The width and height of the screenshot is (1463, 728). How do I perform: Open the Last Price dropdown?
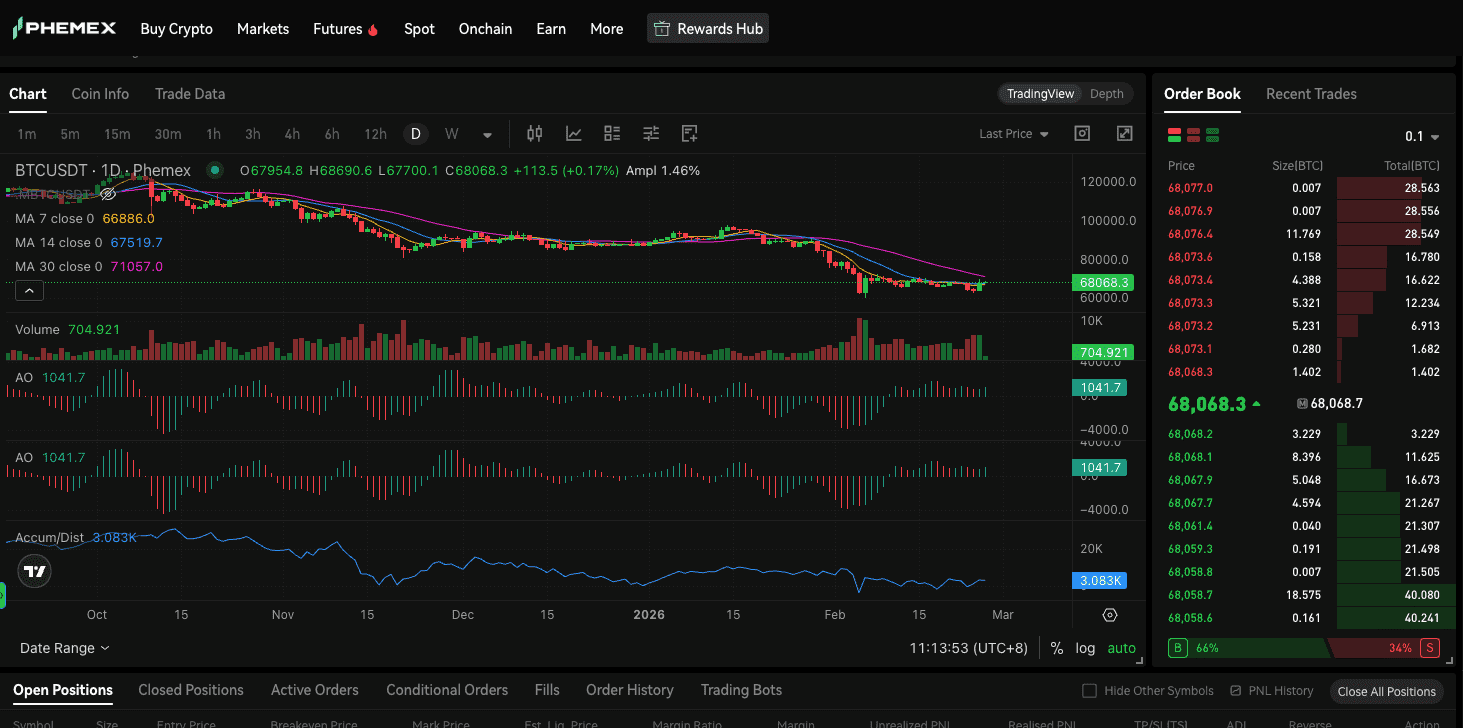[x=1014, y=134]
